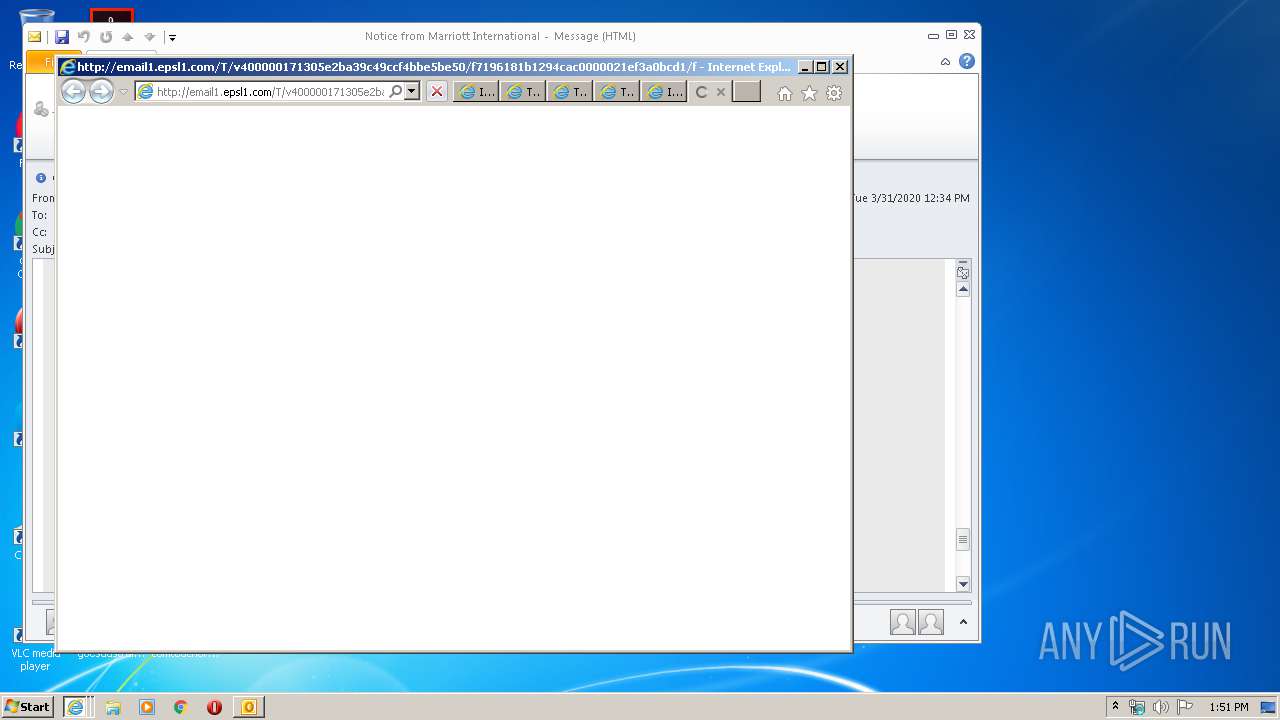
Task: Click the address bar URL field
Action: [270, 92]
